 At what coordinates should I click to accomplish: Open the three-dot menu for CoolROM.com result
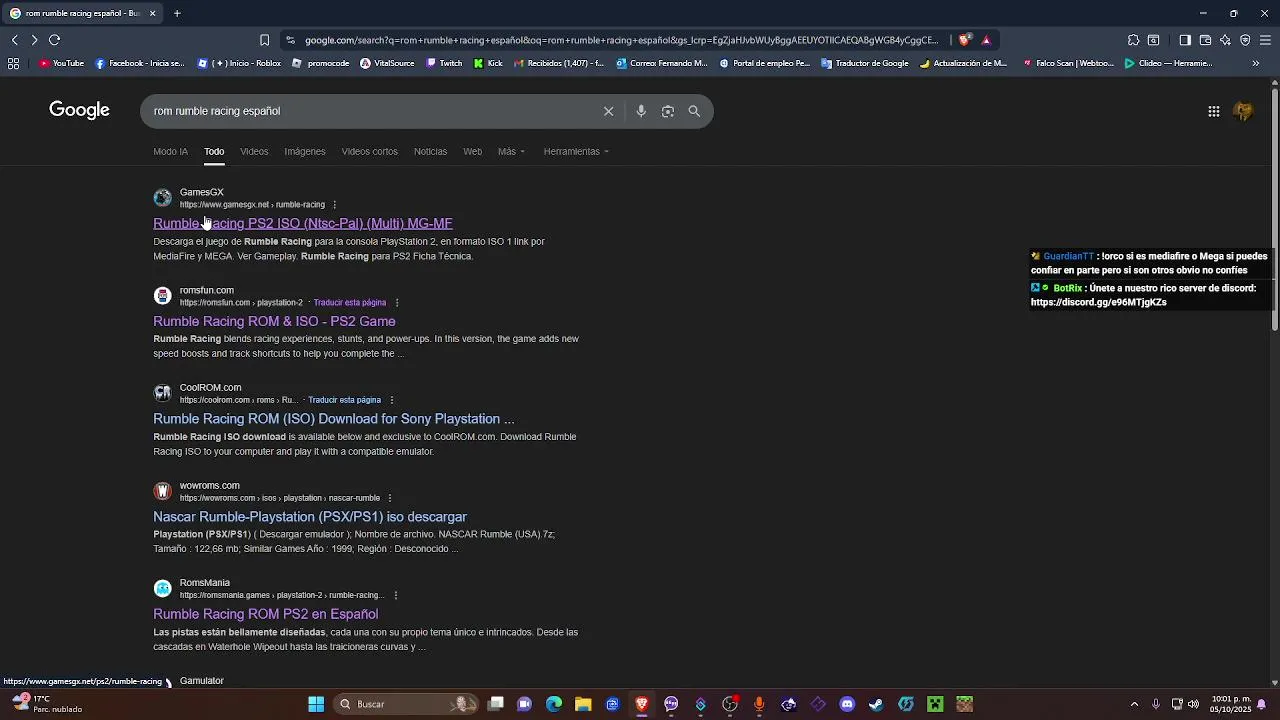pos(392,400)
